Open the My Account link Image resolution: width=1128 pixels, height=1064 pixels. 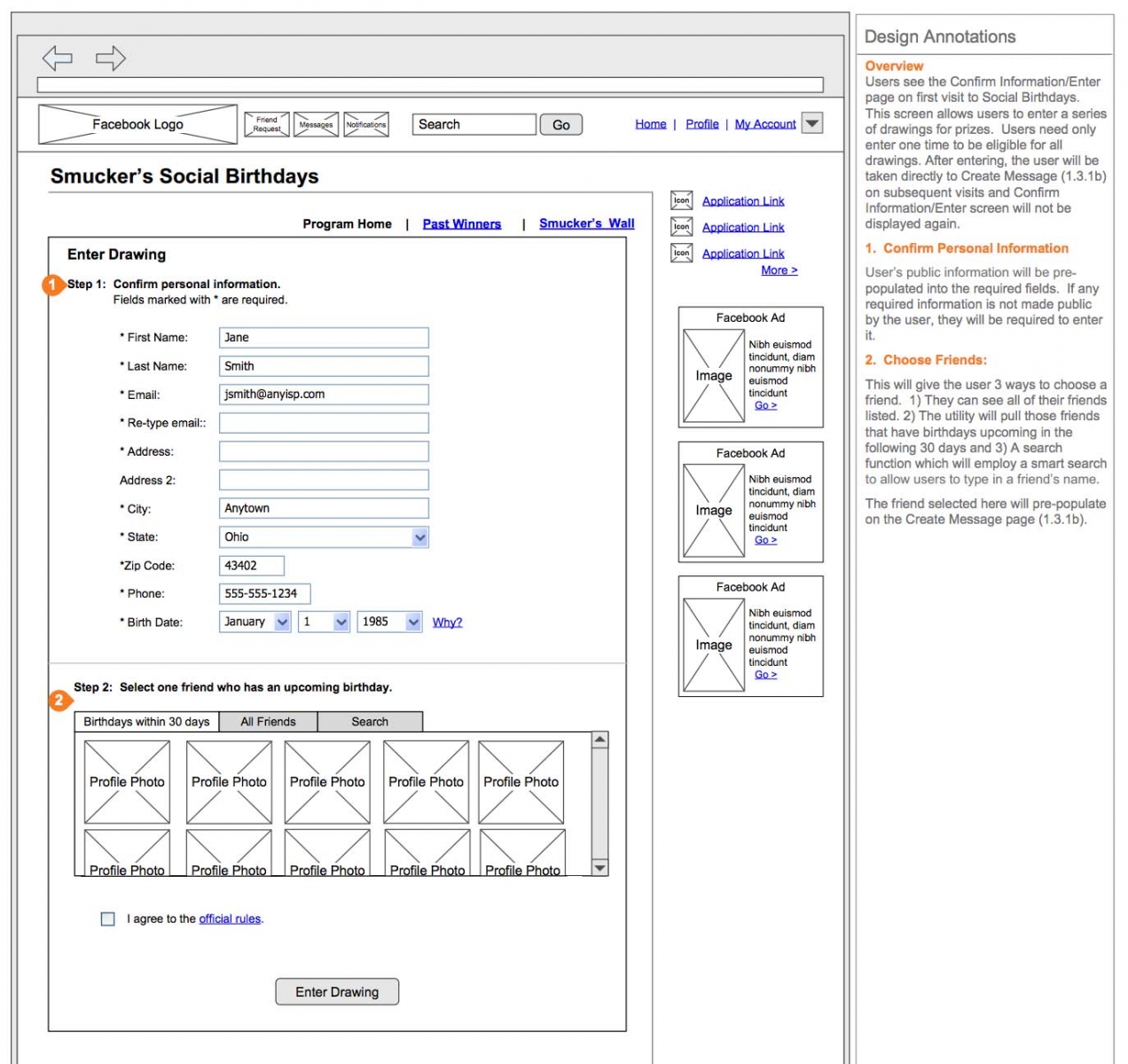tap(765, 124)
